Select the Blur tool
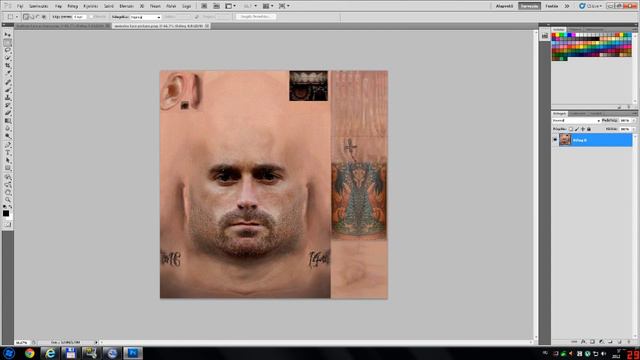The image size is (640, 360). [7, 129]
